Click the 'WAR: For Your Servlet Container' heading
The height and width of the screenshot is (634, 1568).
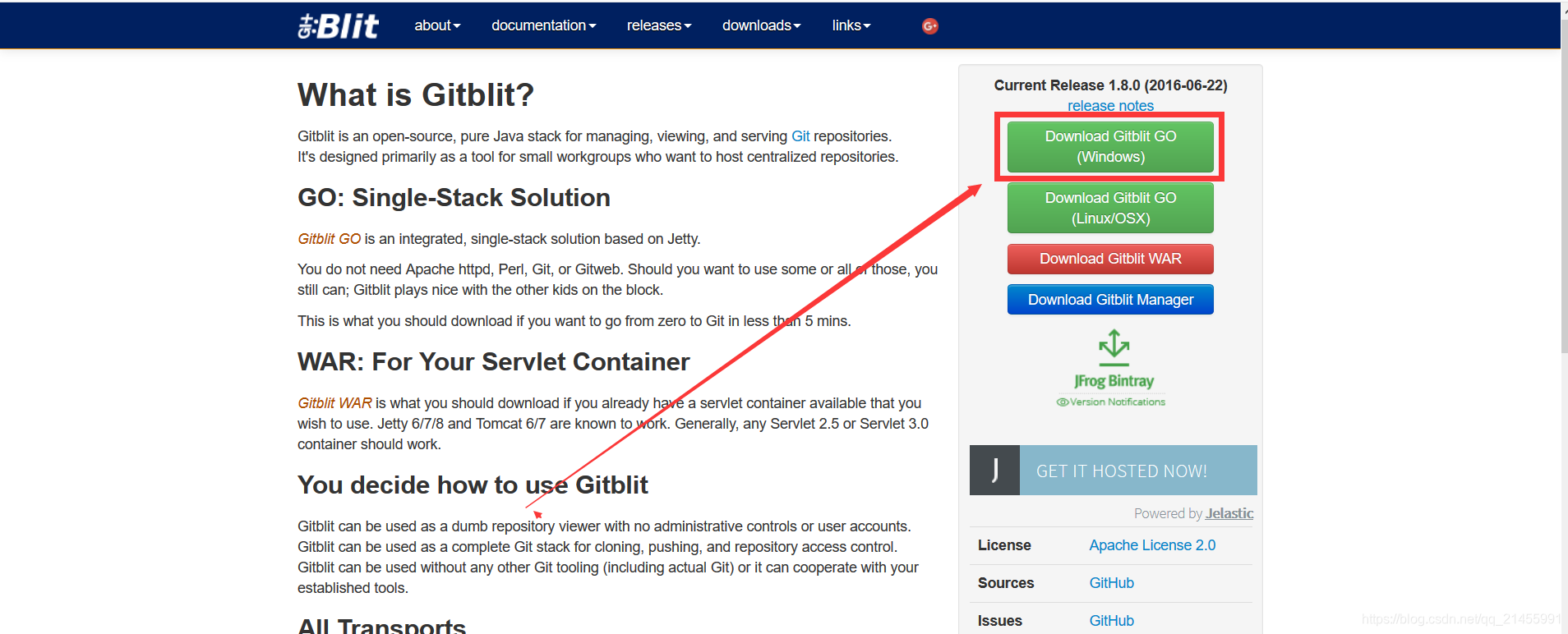493,362
